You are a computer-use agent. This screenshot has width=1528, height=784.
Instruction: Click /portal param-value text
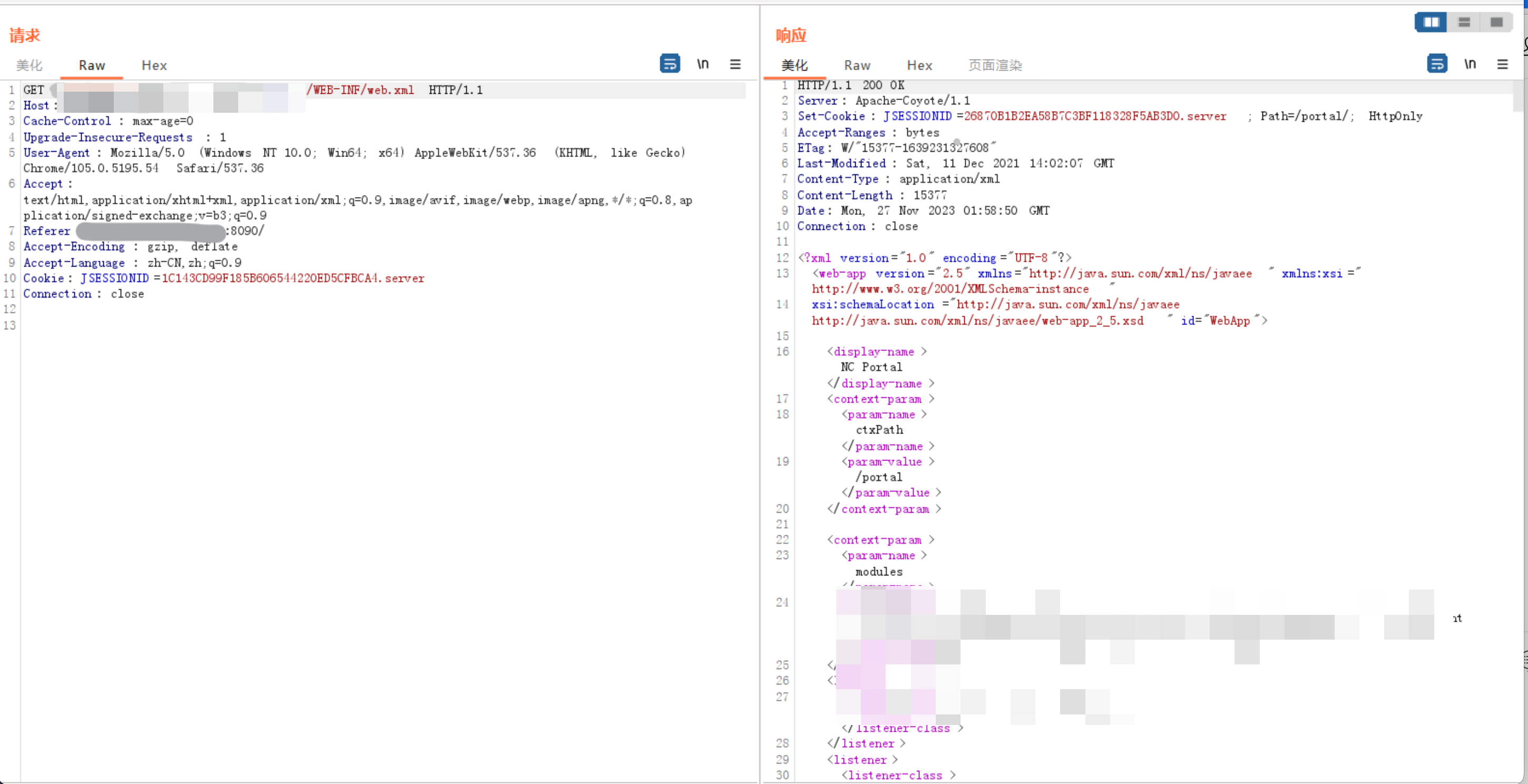(878, 477)
